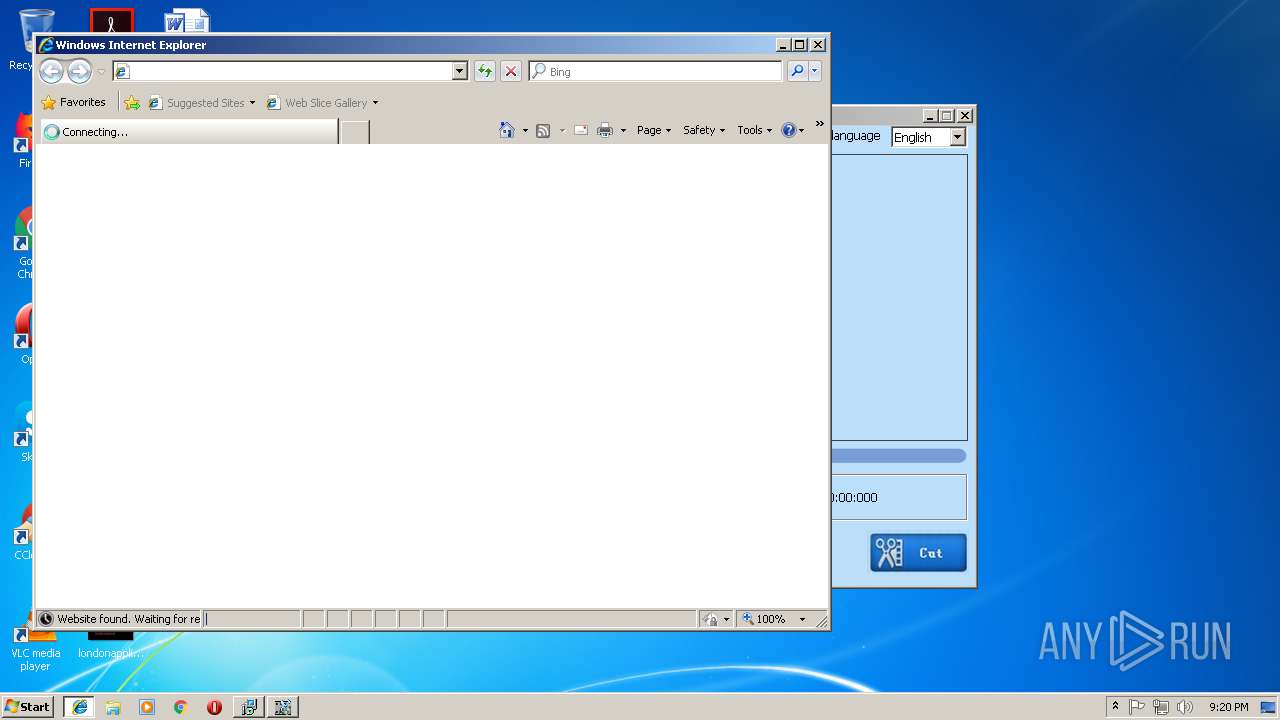Click the progress bar in background window
Screen dimensions: 1280x720
point(899,456)
